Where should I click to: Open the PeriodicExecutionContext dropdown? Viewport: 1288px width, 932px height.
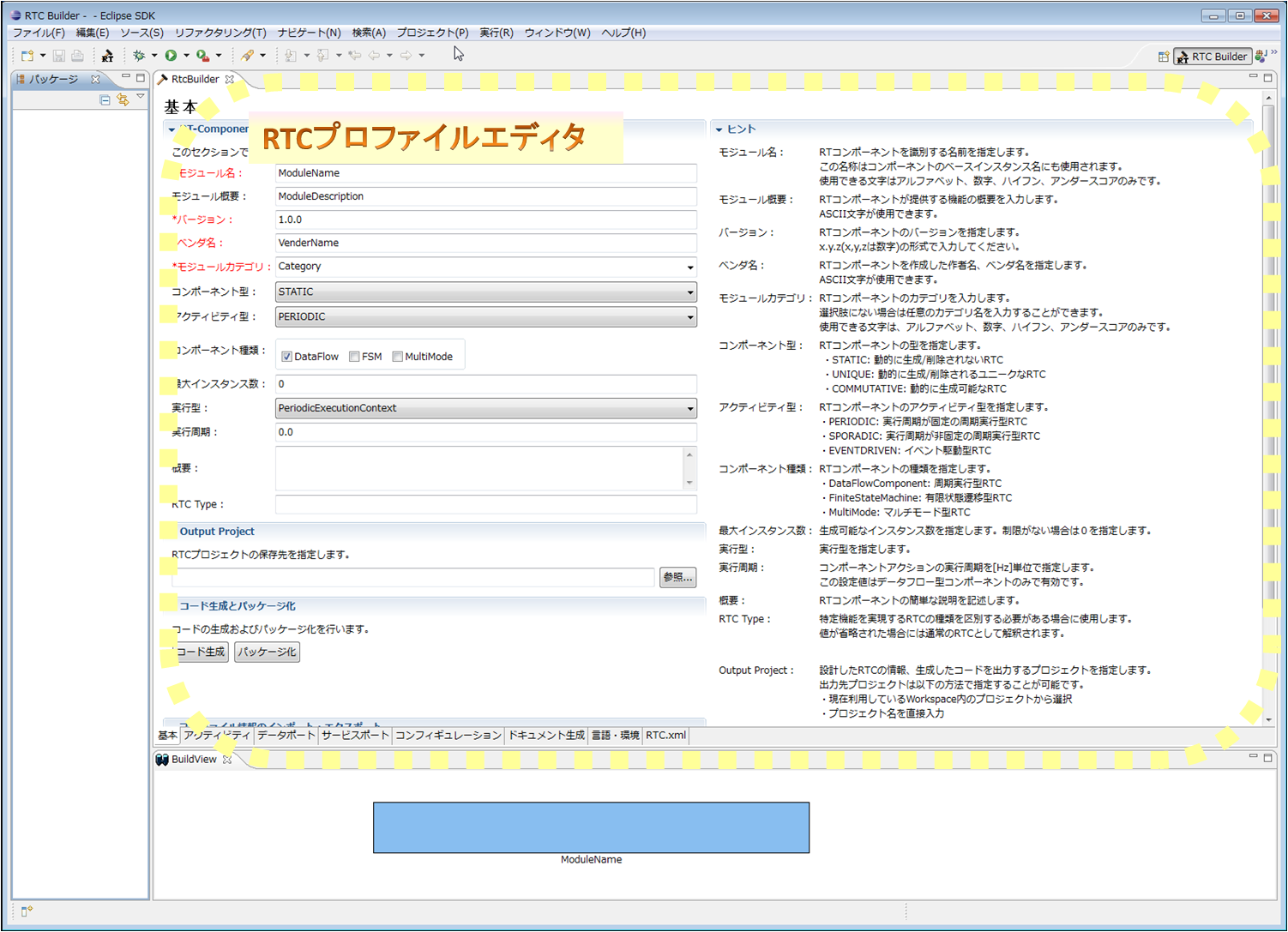point(485,408)
